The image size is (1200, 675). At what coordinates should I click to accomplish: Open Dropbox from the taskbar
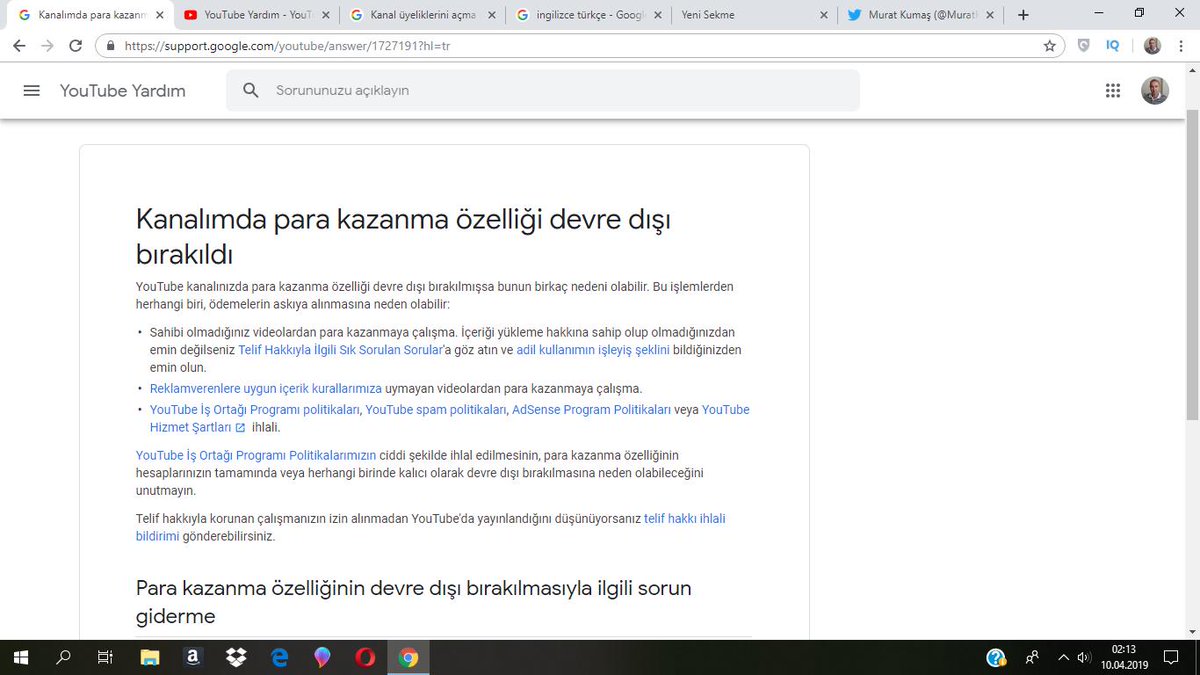point(236,657)
